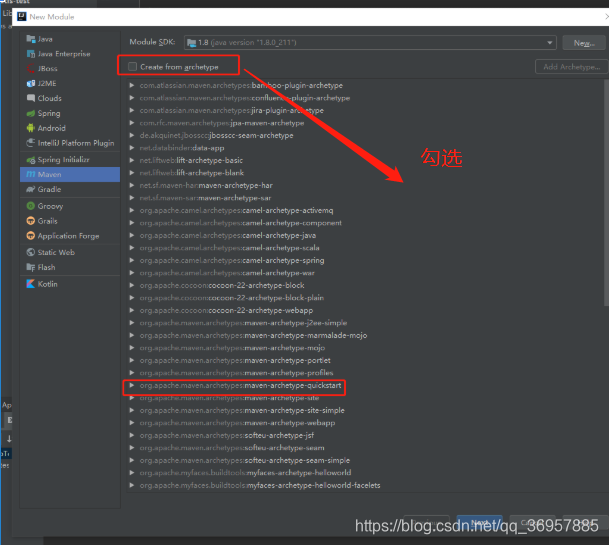
Task: Expand the maven-archetype-j2ee-simple node
Action: click(132, 323)
